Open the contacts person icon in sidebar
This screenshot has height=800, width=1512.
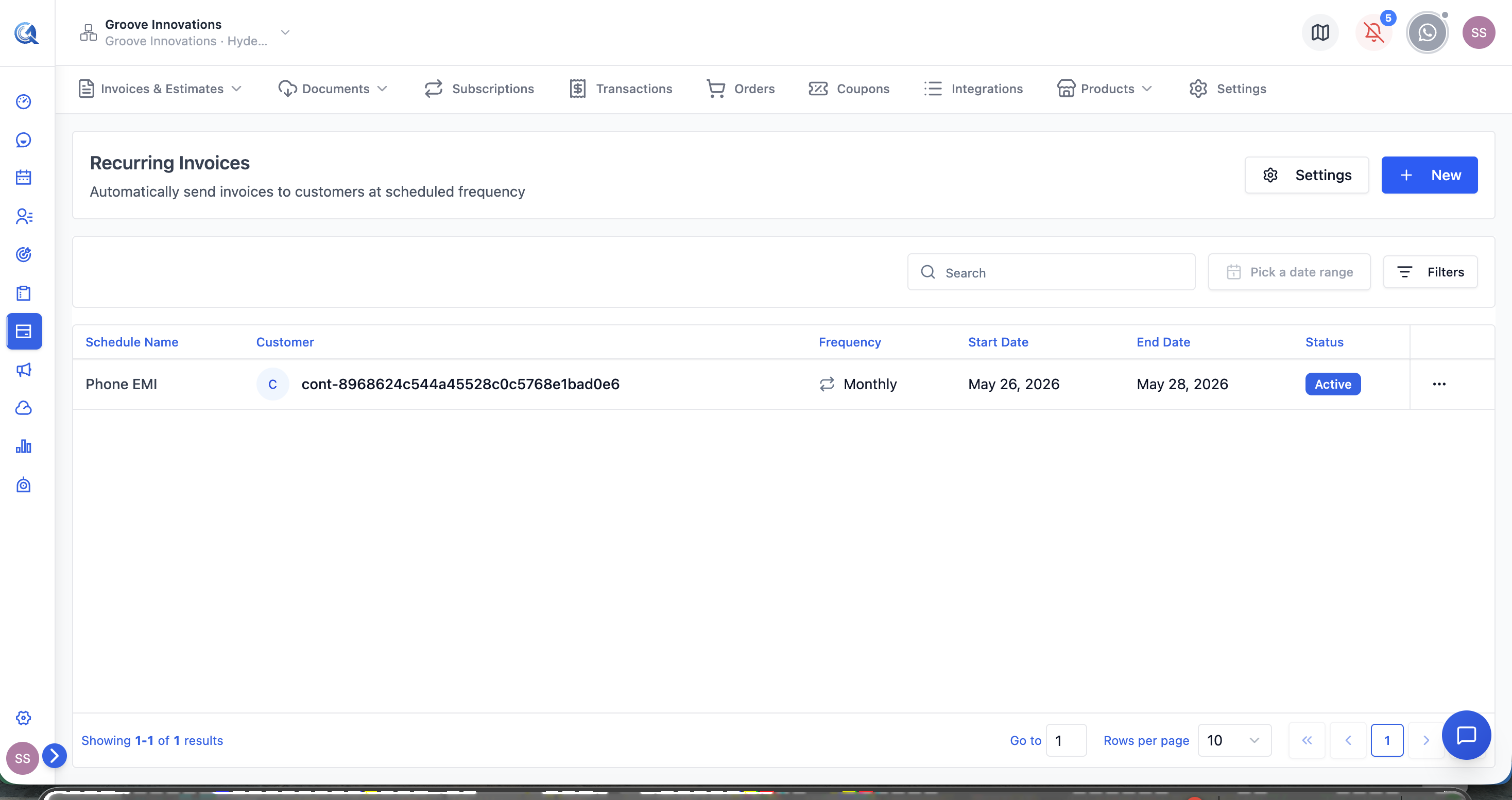pos(24,216)
